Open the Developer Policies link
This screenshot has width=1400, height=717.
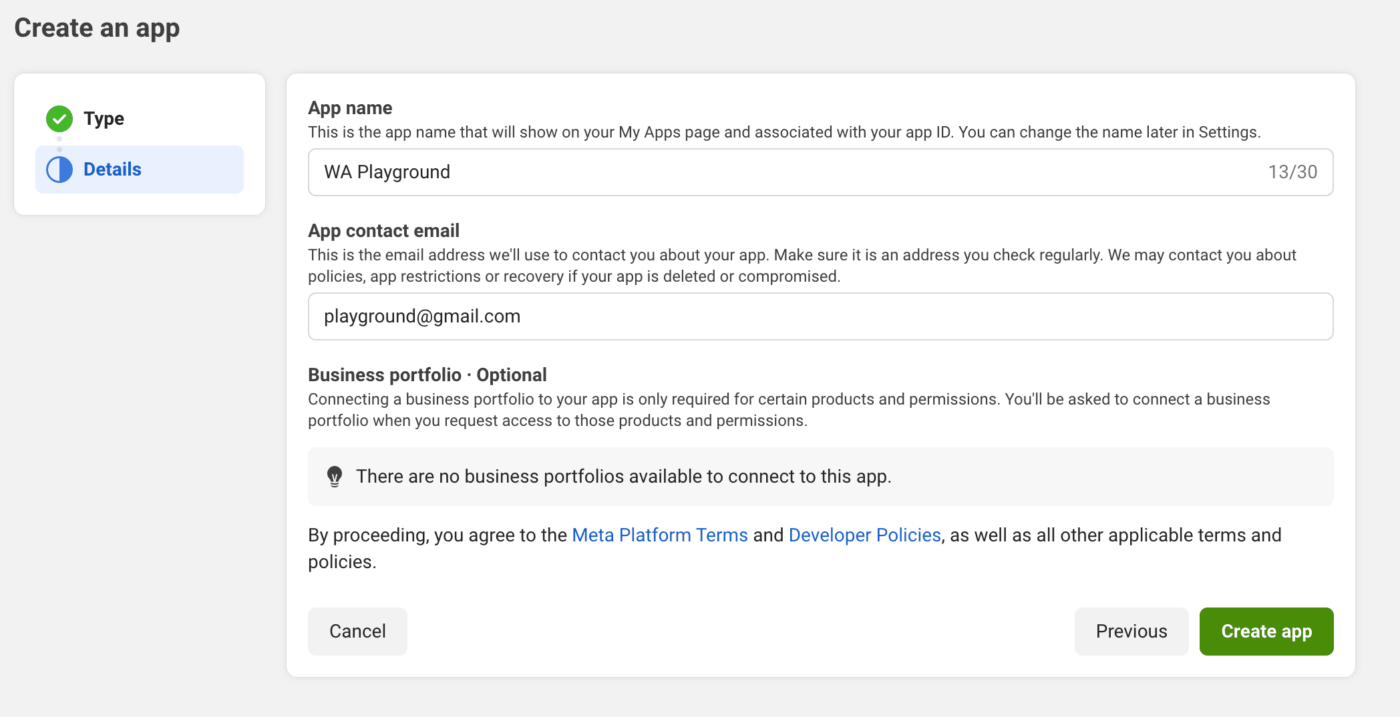coord(865,535)
